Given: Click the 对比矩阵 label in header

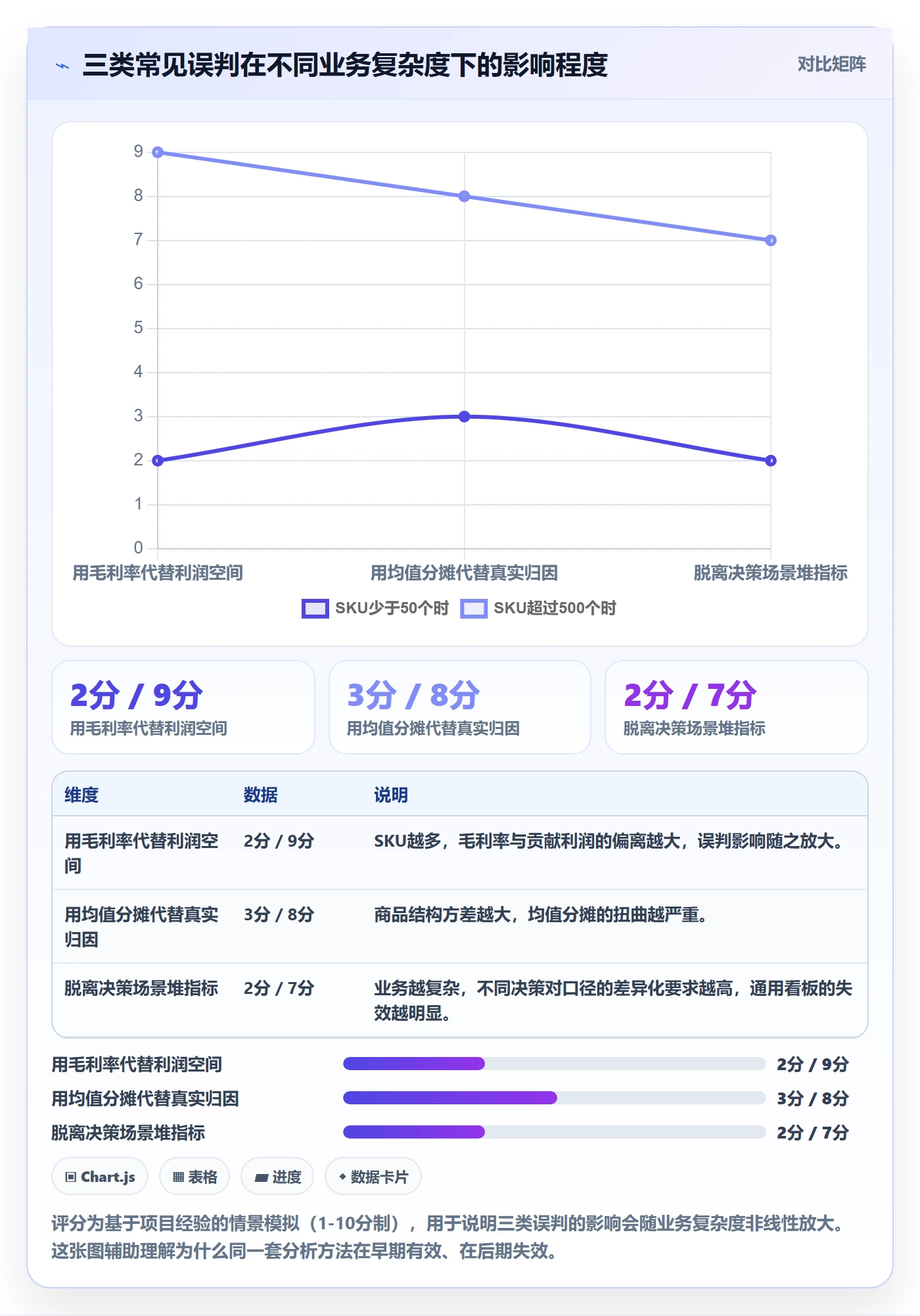Looking at the screenshot, I should click(x=831, y=64).
